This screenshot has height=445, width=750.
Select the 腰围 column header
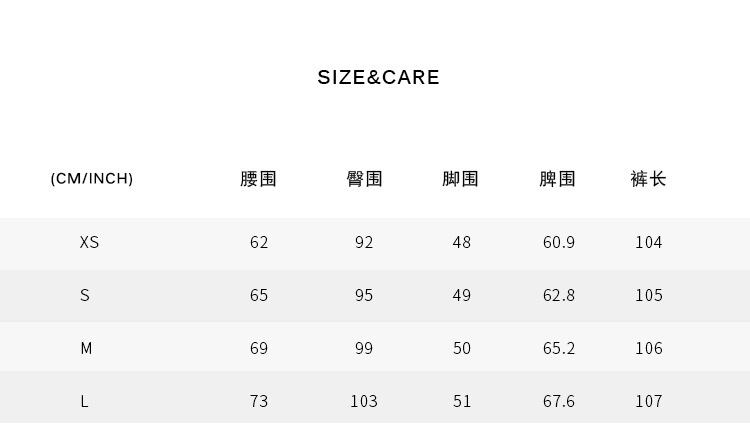[x=259, y=179]
